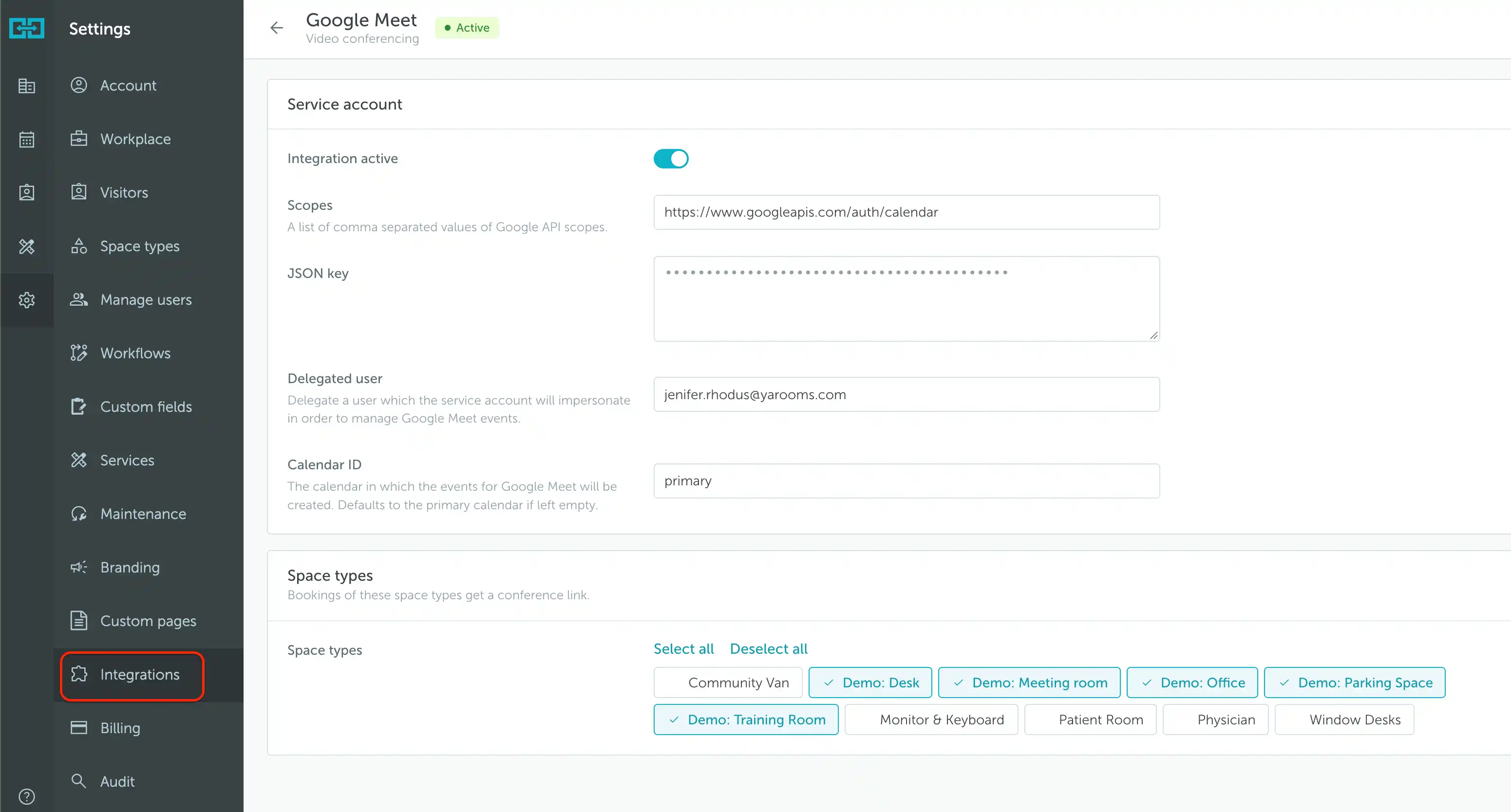Open the calendar icon in left rail
Screen dimensions: 1511x812
click(26, 140)
